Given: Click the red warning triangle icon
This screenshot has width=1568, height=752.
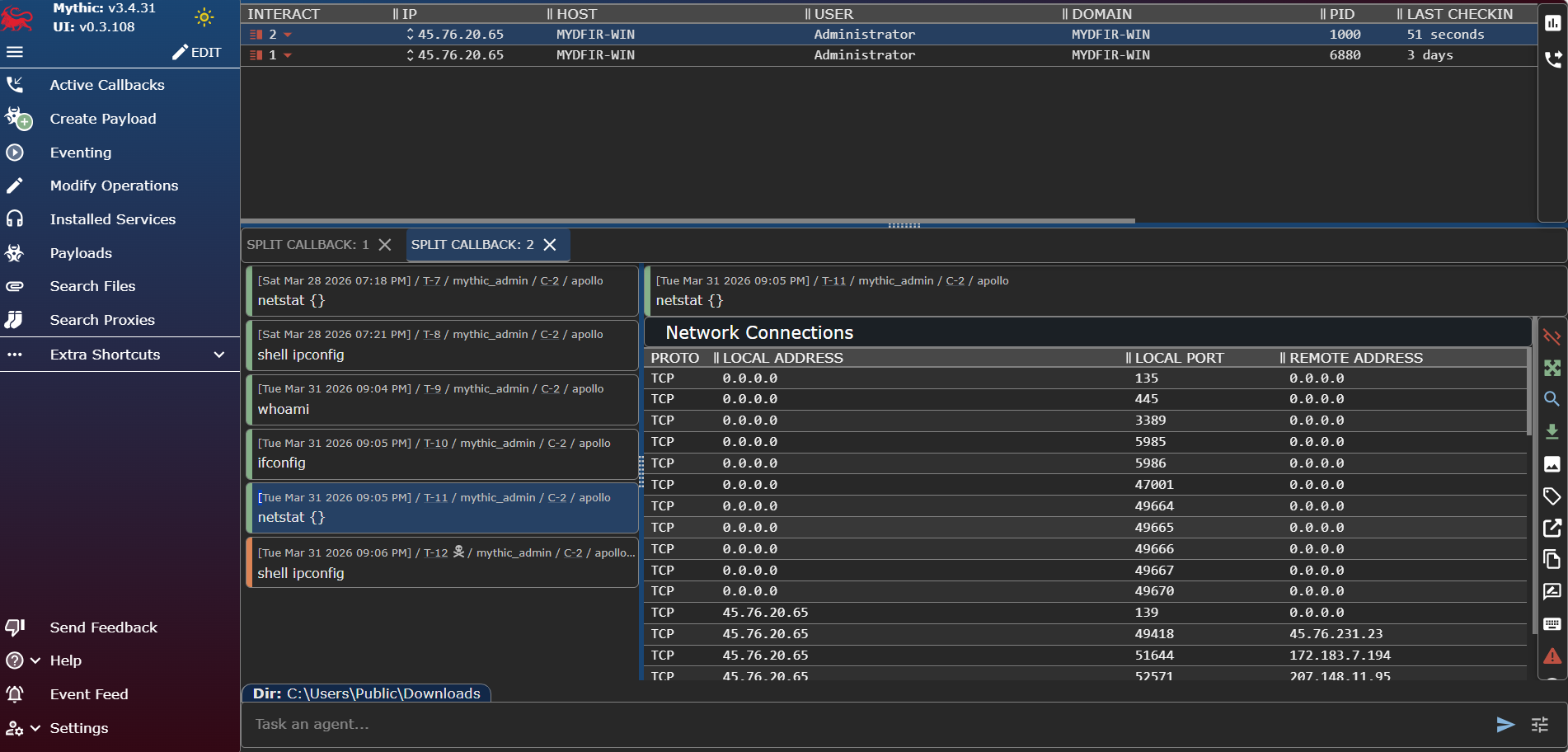Looking at the screenshot, I should (1552, 656).
